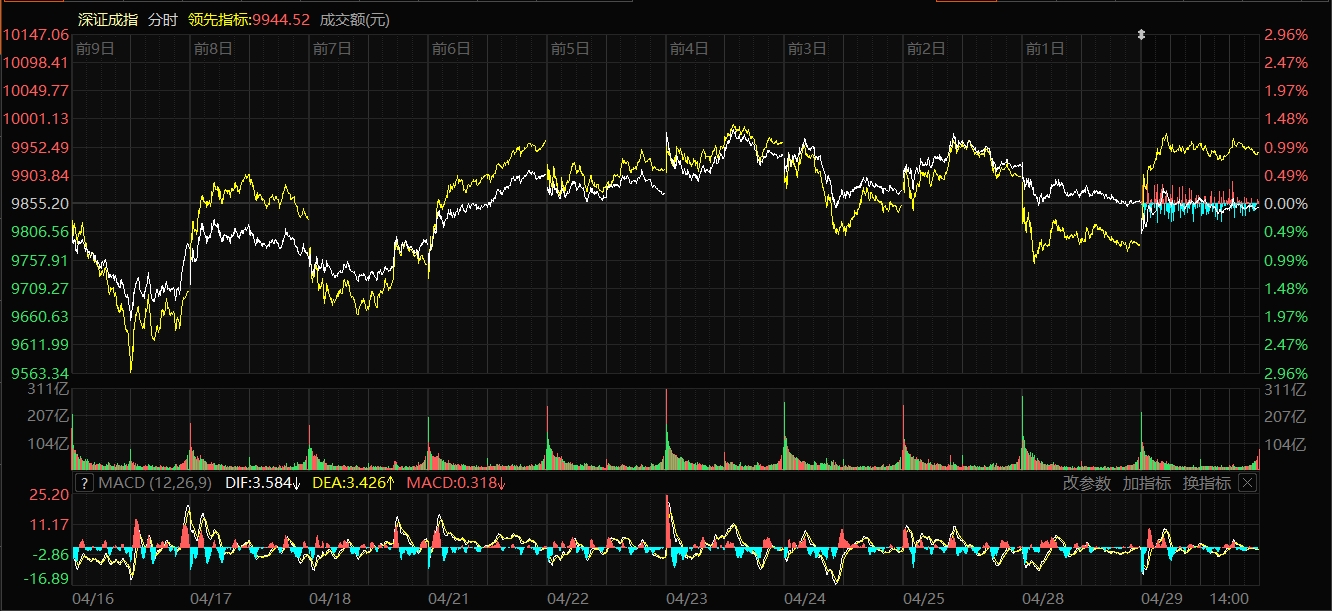Click the 9709.27 price axis label

tap(40, 288)
